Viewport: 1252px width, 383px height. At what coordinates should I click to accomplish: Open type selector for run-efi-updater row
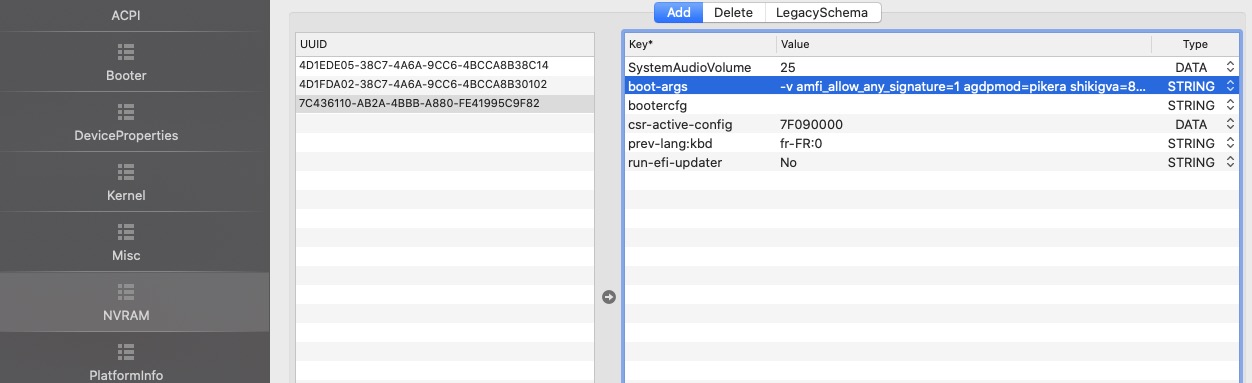pos(1230,162)
